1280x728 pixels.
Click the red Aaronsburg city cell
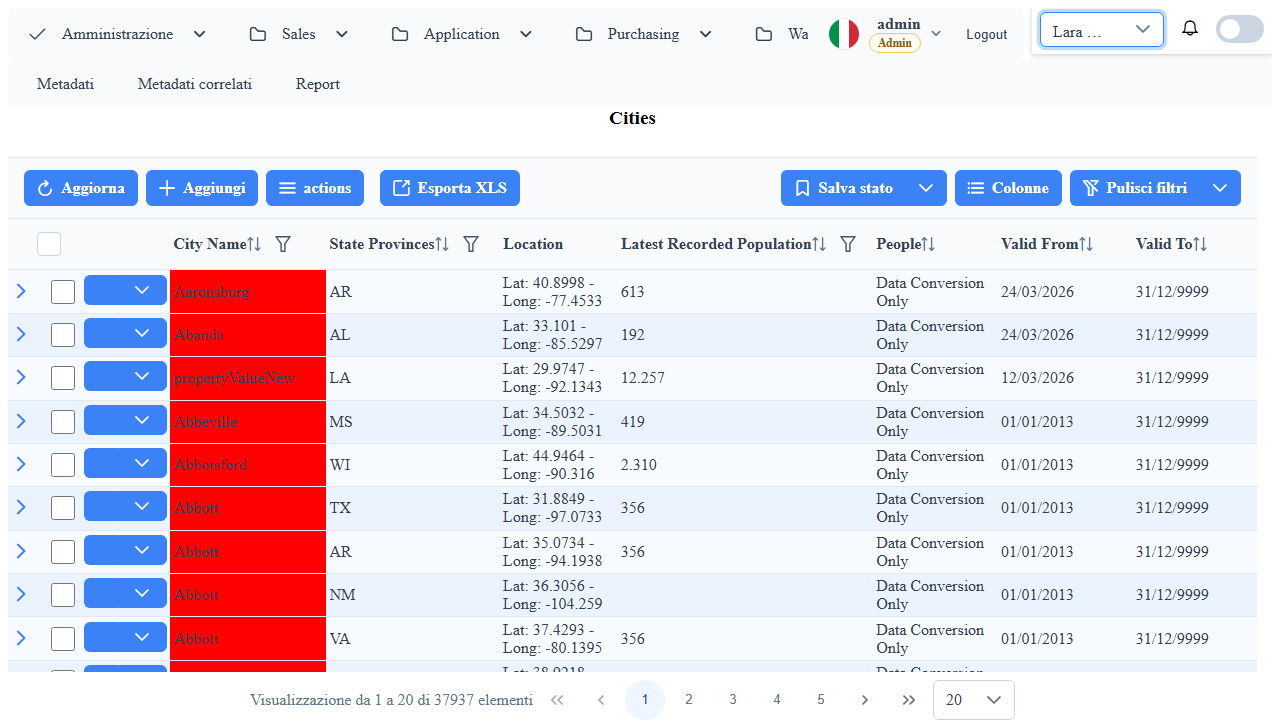pyautogui.click(x=248, y=292)
